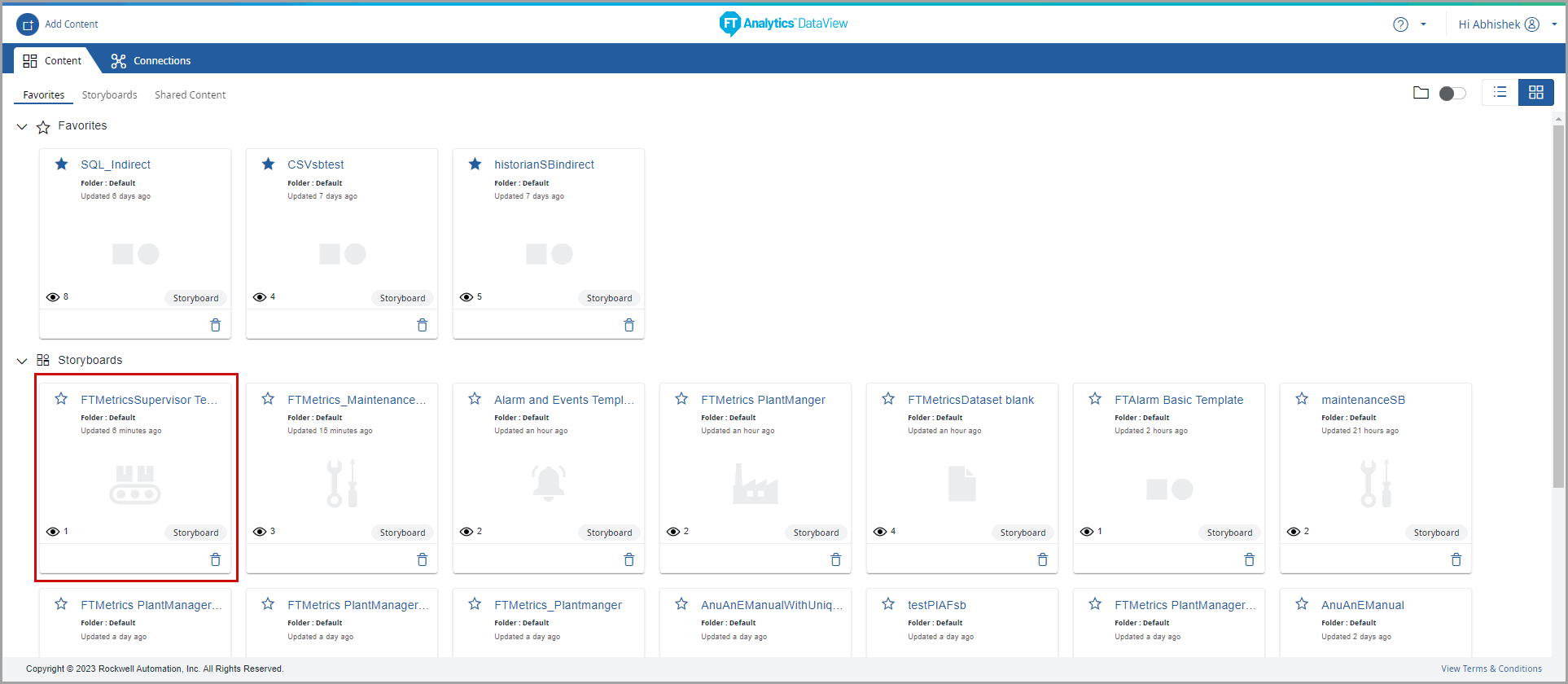Toggle the folder view switch
Image resolution: width=1568 pixels, height=684 pixels.
click(1452, 94)
